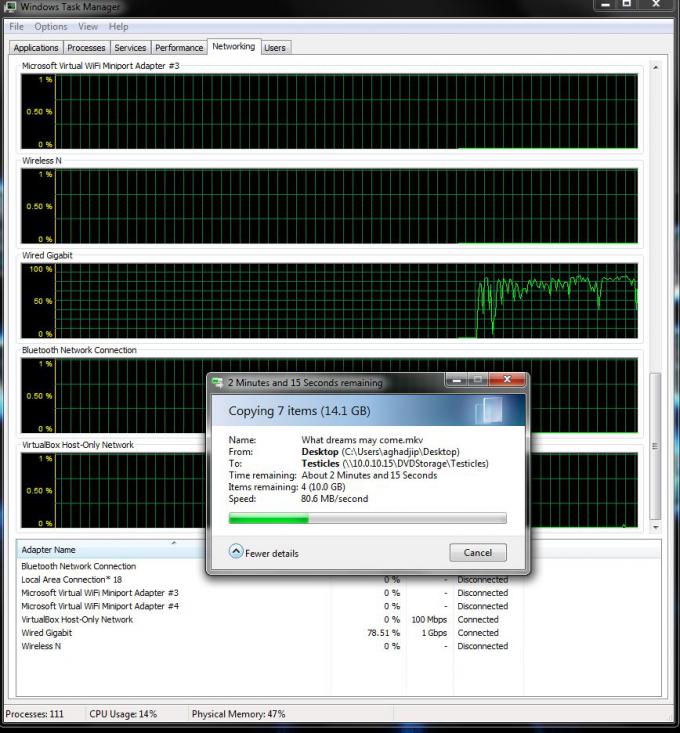Click the CPU Usage: 14% status entry
Image resolution: width=680 pixels, height=733 pixels.
click(x=123, y=714)
